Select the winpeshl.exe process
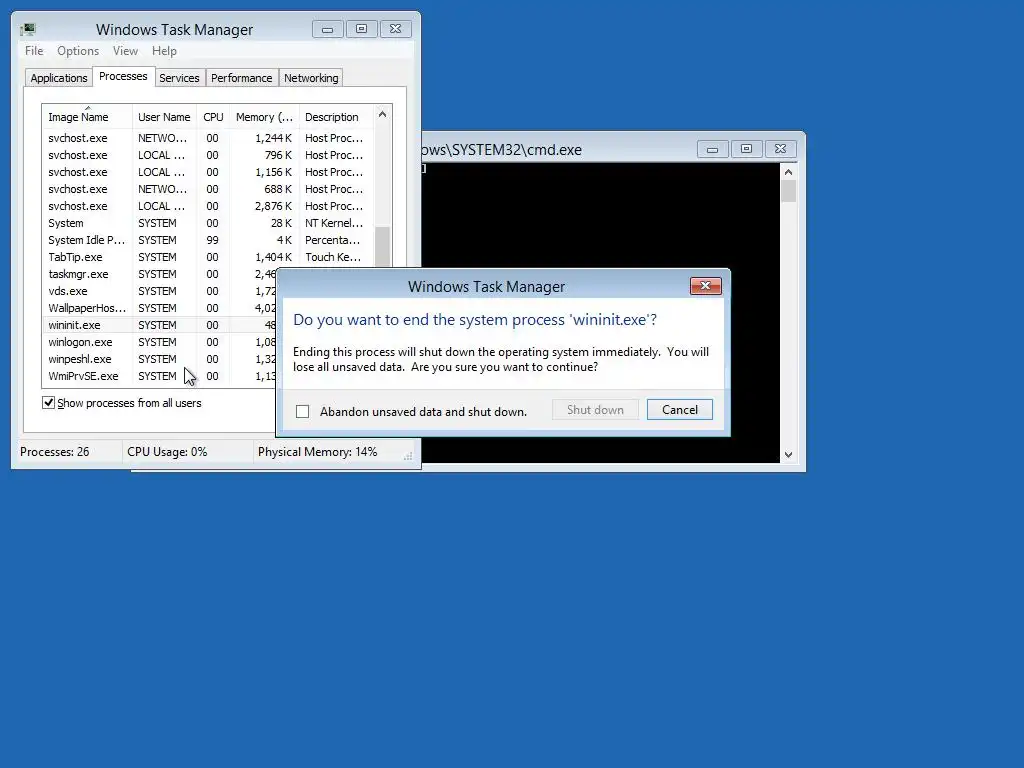1024x768 pixels. 161,359
